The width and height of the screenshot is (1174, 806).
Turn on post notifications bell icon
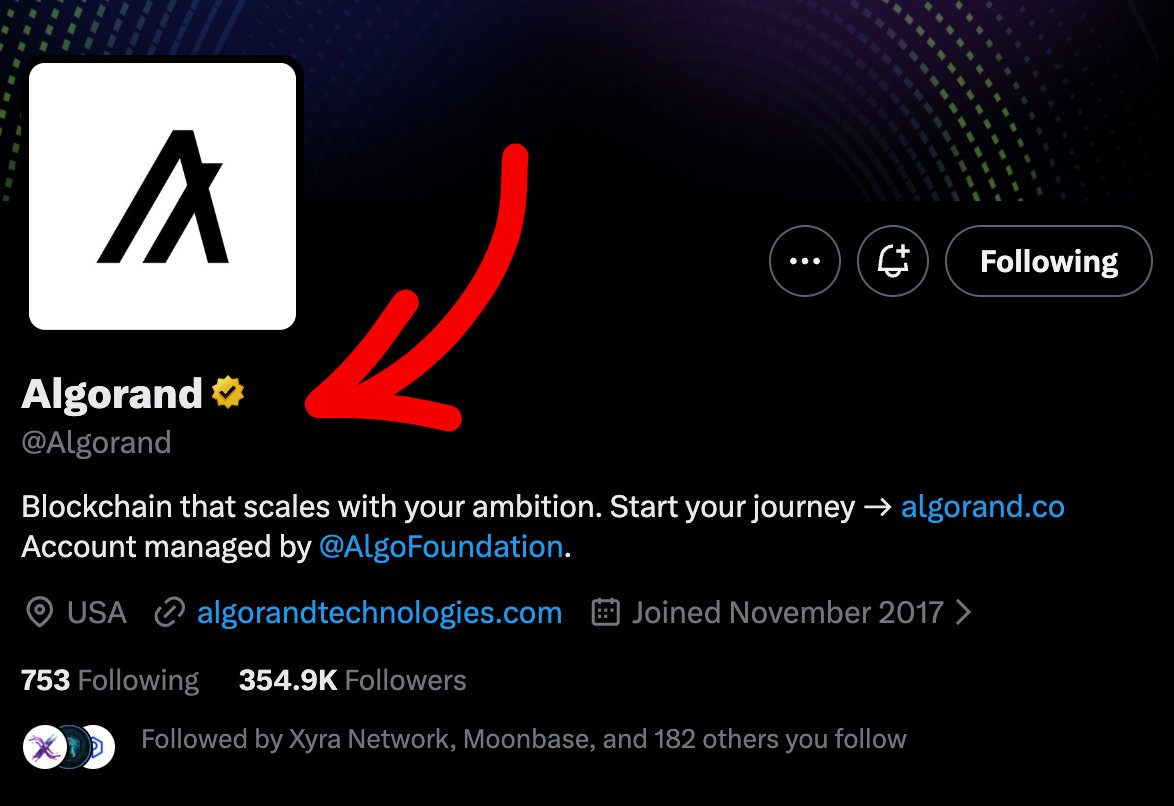(892, 261)
